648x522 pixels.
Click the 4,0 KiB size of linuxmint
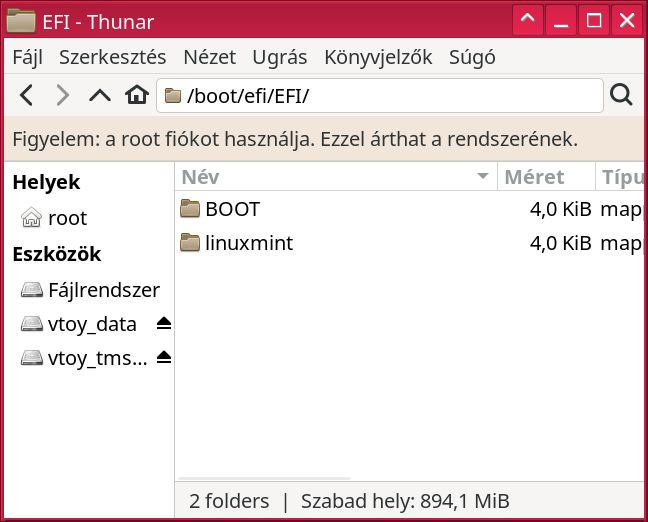click(x=560, y=243)
